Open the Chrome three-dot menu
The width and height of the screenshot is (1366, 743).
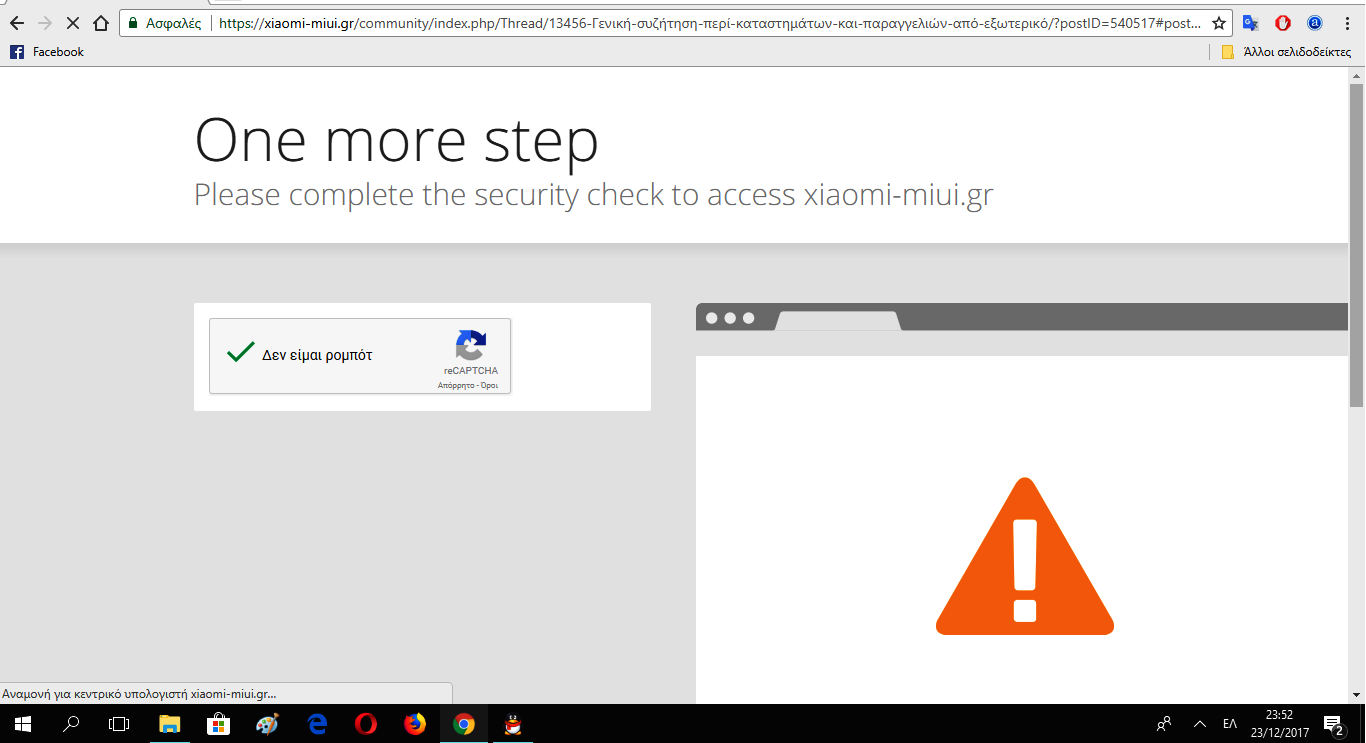(x=1348, y=23)
